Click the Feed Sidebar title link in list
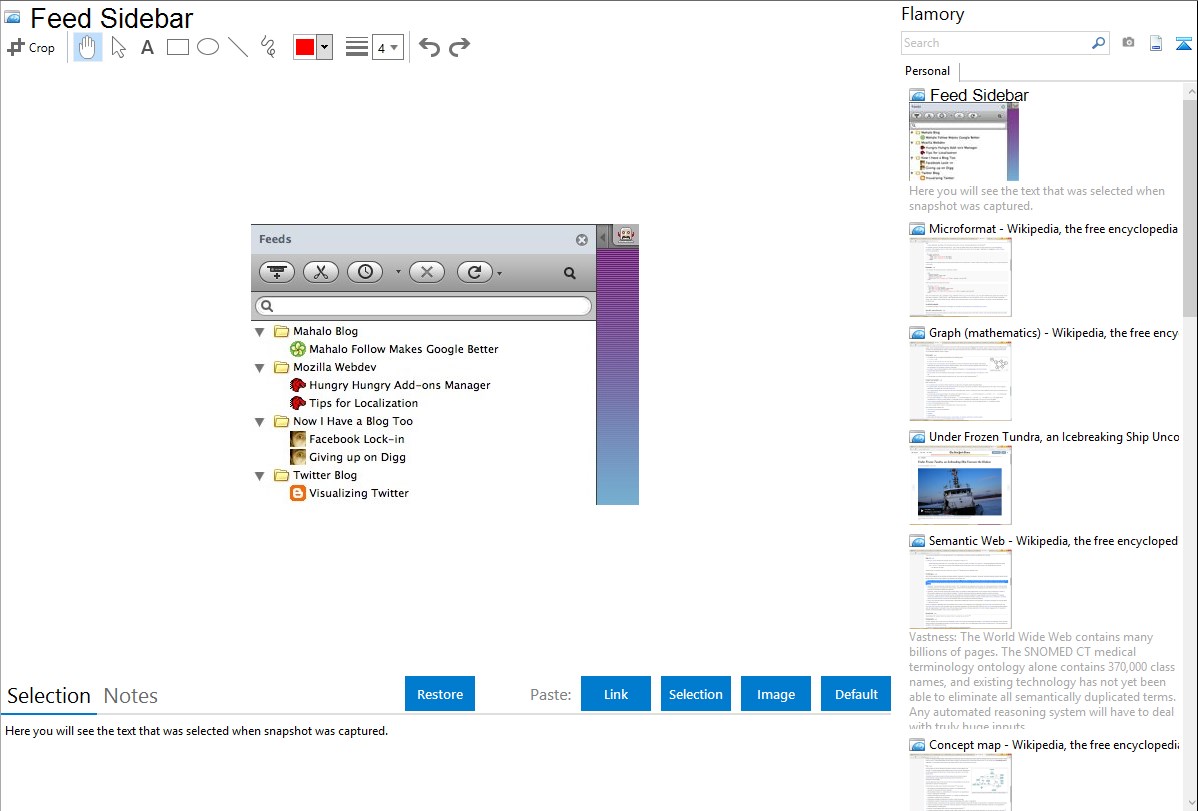Screen dimensions: 1198x811 [x=979, y=96]
